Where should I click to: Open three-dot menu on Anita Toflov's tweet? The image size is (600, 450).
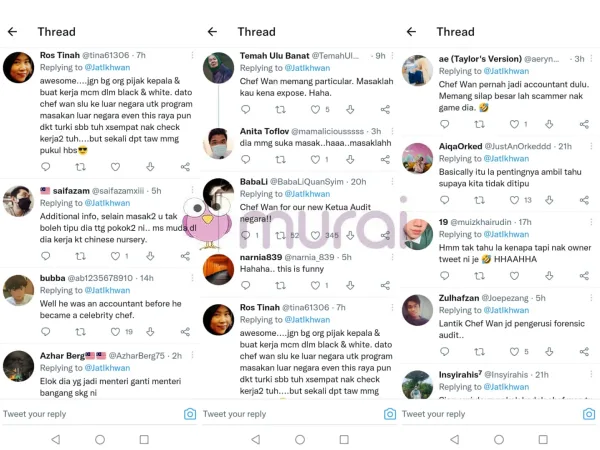392,131
